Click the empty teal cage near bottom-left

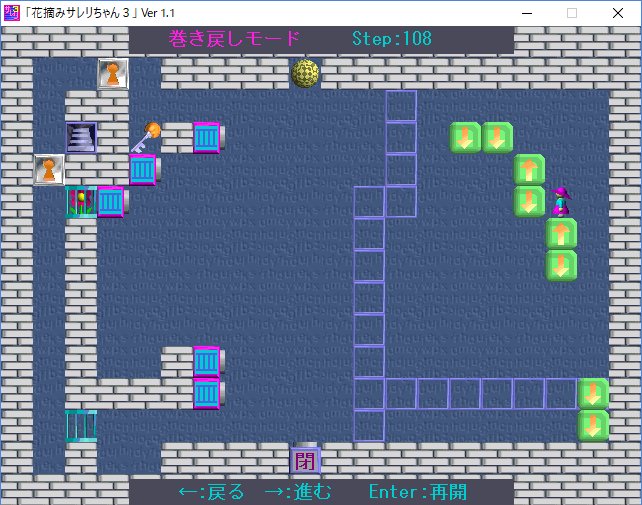[x=80, y=425]
